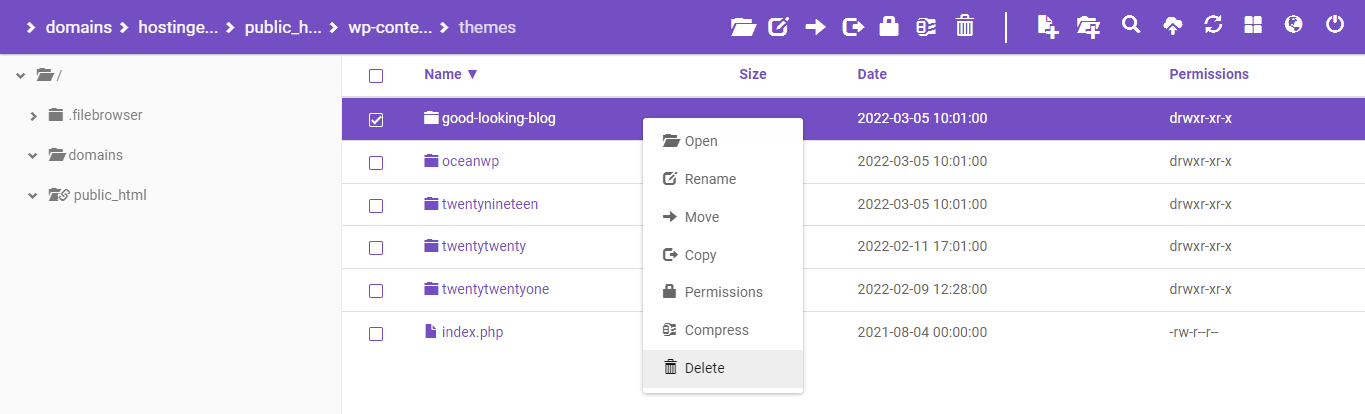Click themes in the breadcrumb

pyautogui.click(x=487, y=27)
